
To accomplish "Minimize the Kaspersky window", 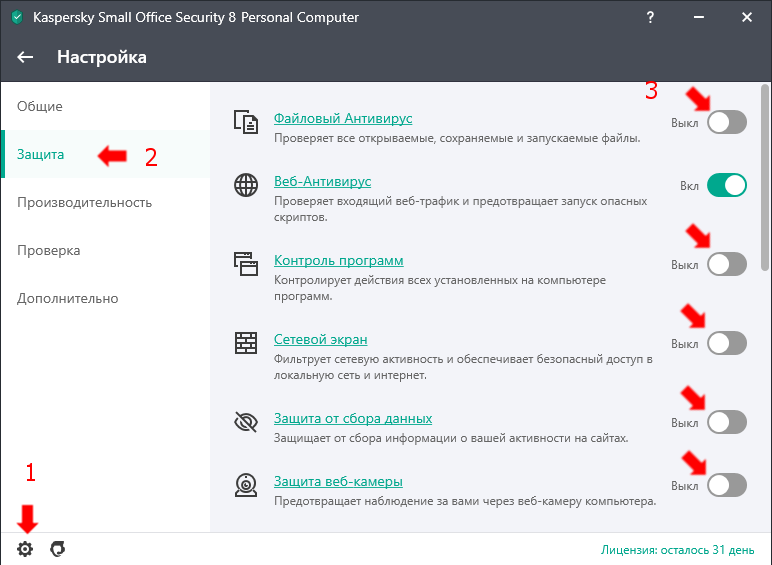I will click(x=698, y=17).
